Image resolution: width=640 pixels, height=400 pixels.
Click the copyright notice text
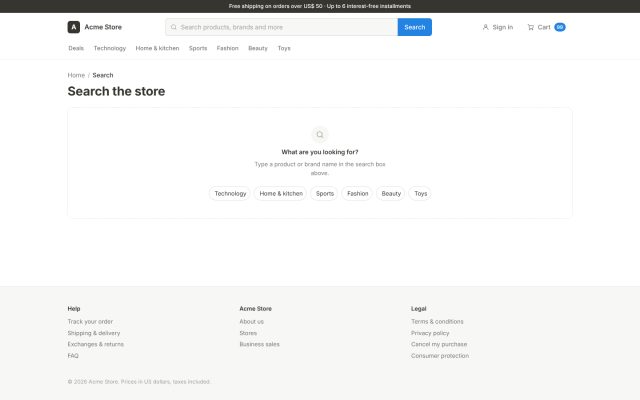point(139,382)
